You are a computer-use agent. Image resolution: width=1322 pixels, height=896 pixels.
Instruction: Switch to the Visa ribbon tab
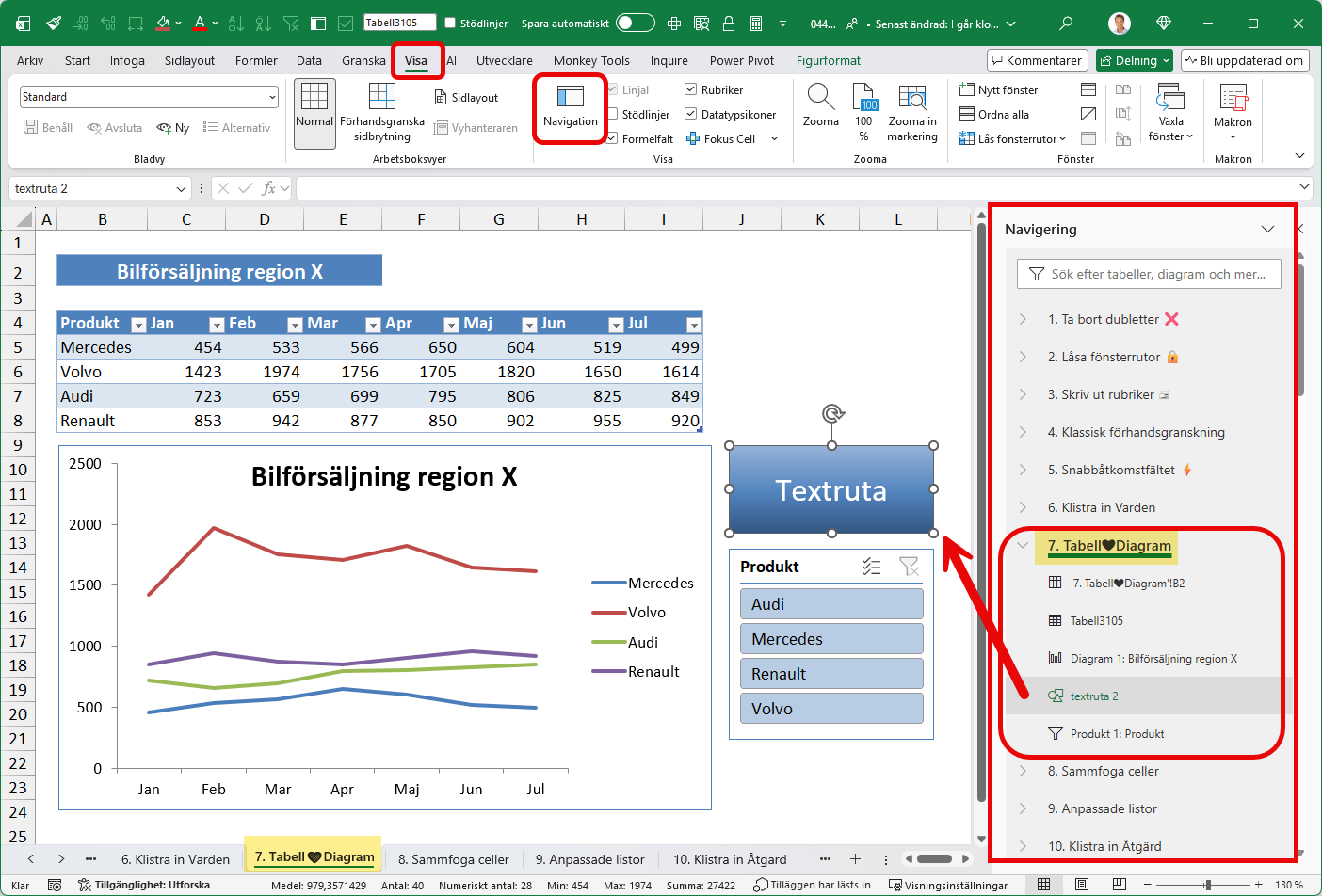point(417,59)
